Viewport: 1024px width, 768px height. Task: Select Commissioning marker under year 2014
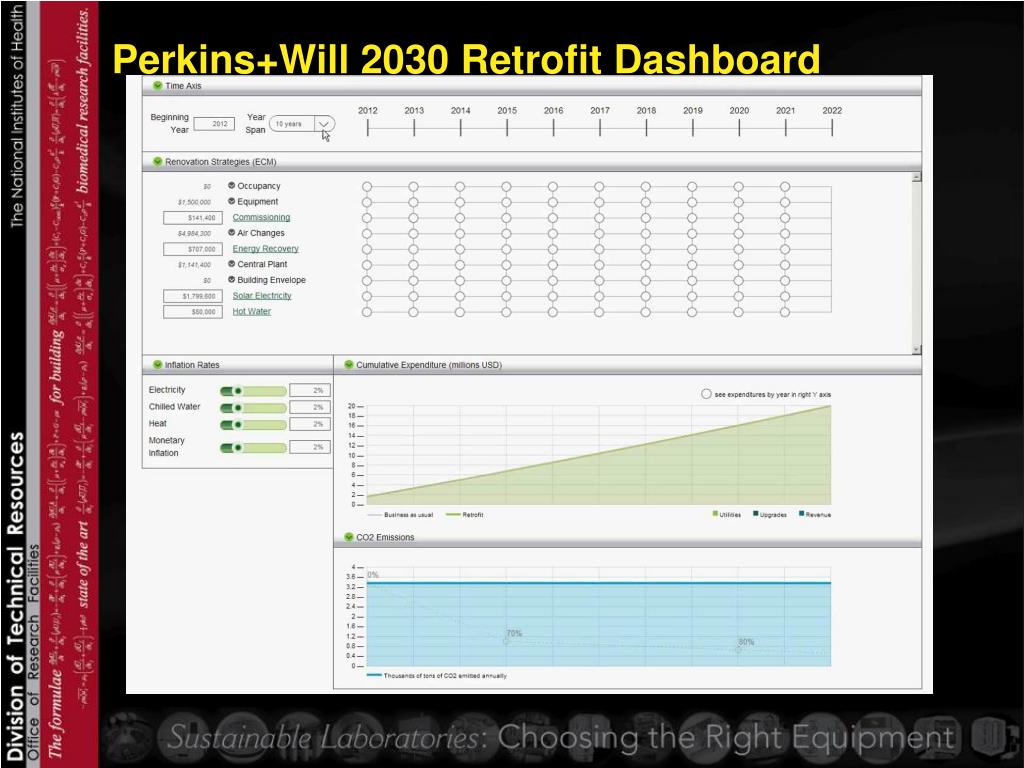460,218
